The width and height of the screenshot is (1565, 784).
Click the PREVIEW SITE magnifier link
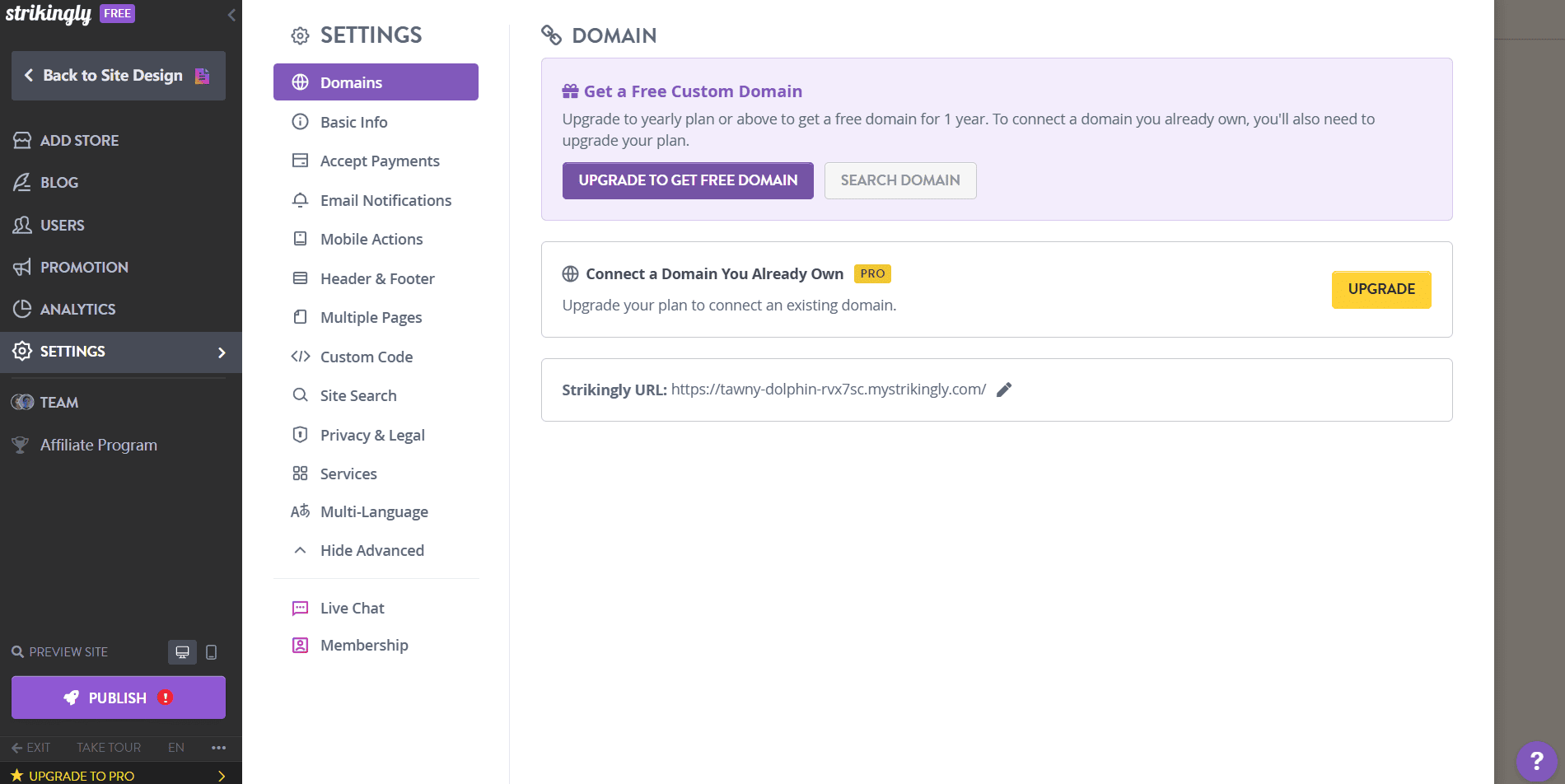pyautogui.click(x=60, y=652)
